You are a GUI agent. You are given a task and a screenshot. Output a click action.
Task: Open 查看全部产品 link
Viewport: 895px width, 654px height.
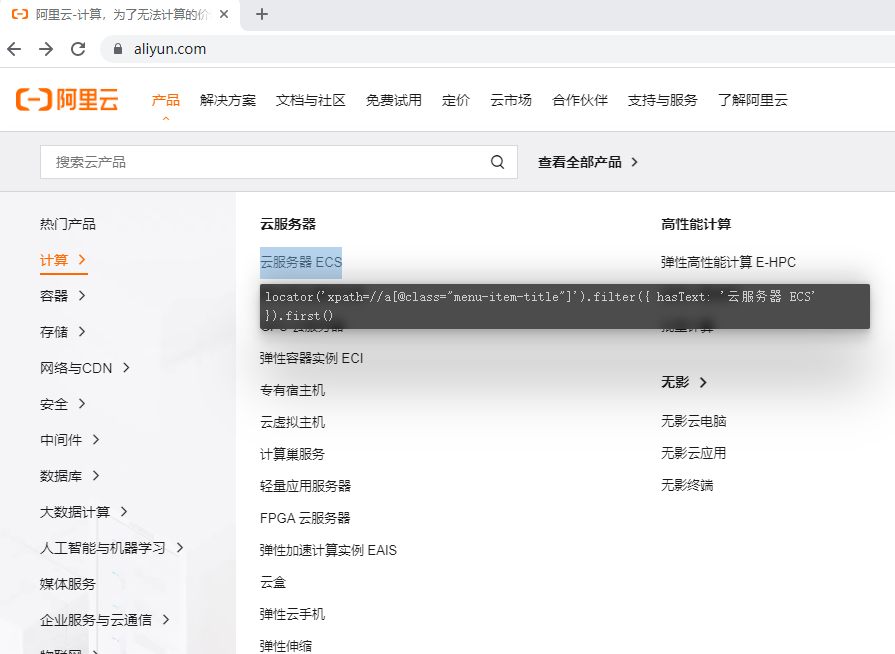[579, 162]
